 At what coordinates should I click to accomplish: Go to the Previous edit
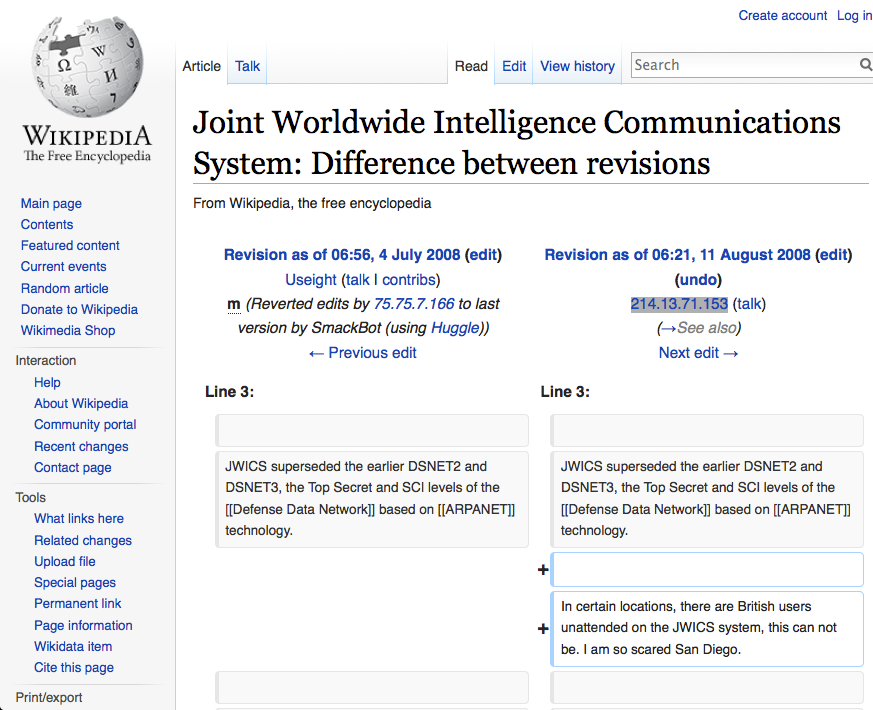pos(362,353)
